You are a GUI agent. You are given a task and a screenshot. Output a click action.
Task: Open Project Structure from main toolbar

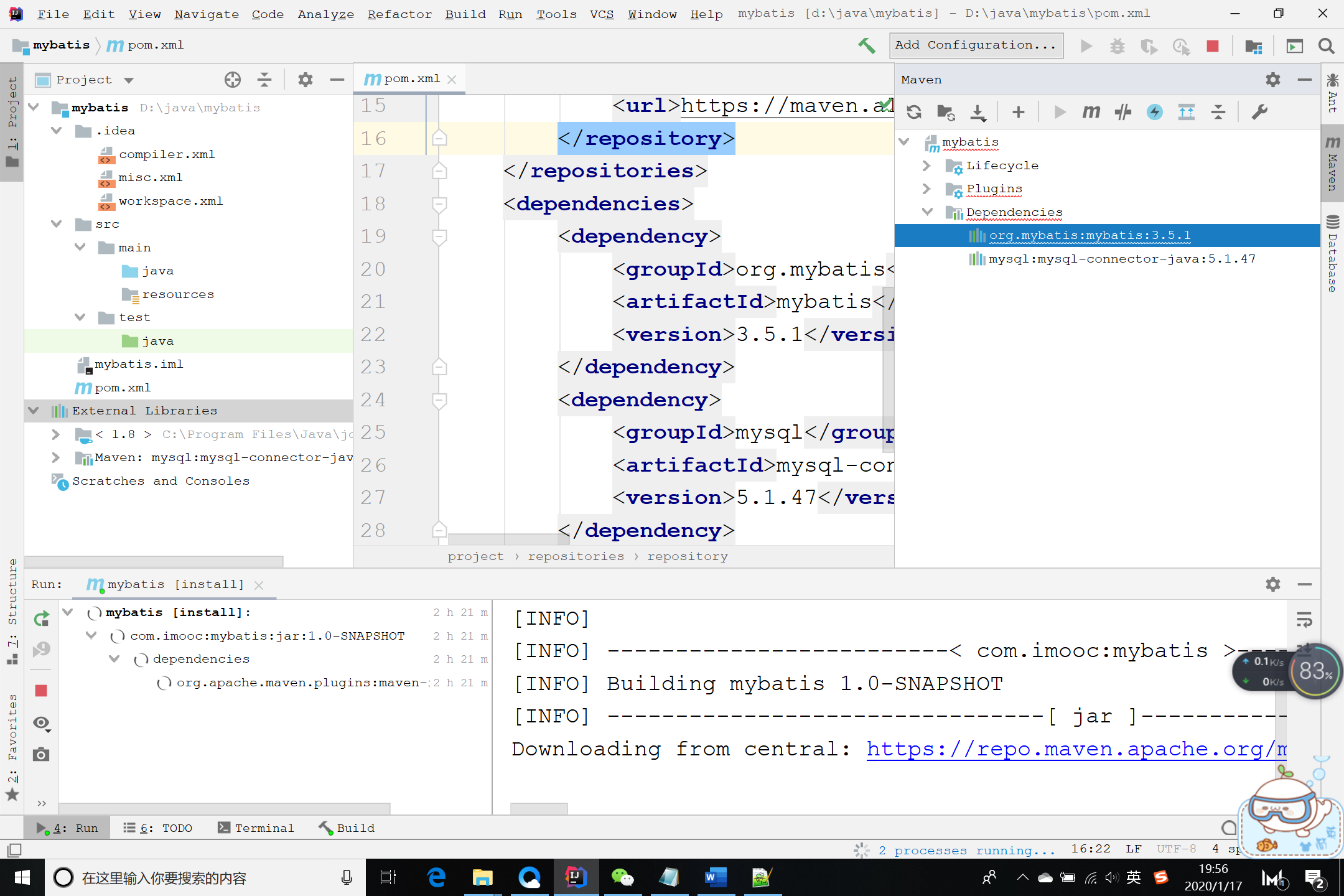pos(1253,46)
